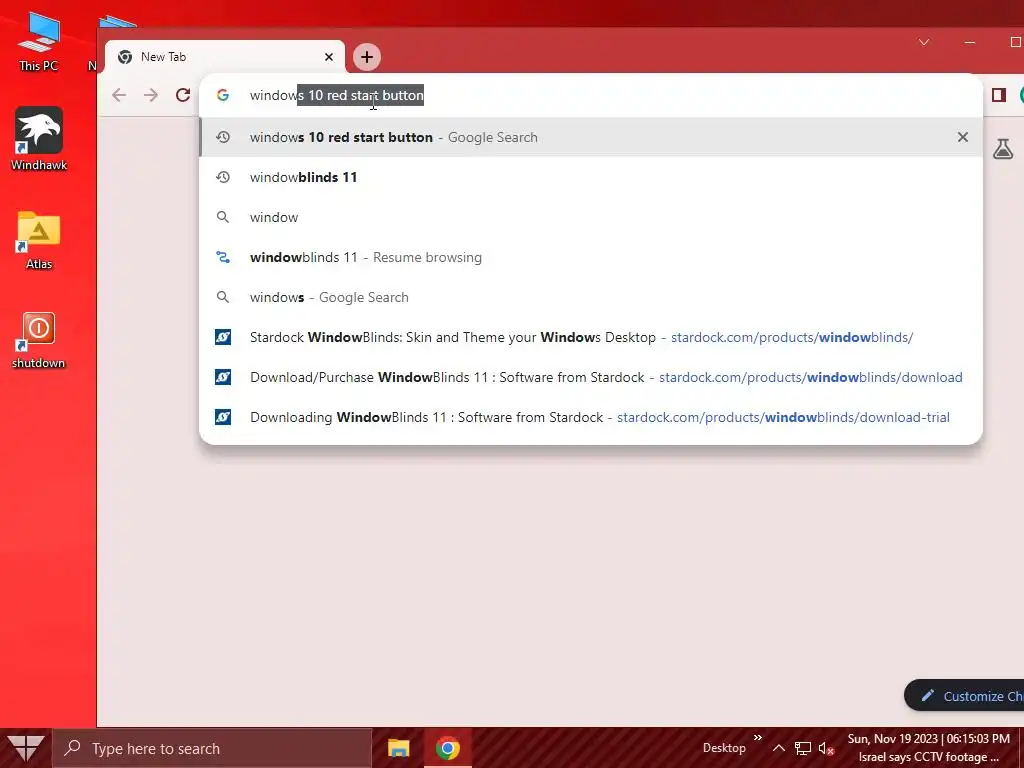Screen dimensions: 1024x768
Task: Open the taskbar date and time
Action: tap(929, 739)
